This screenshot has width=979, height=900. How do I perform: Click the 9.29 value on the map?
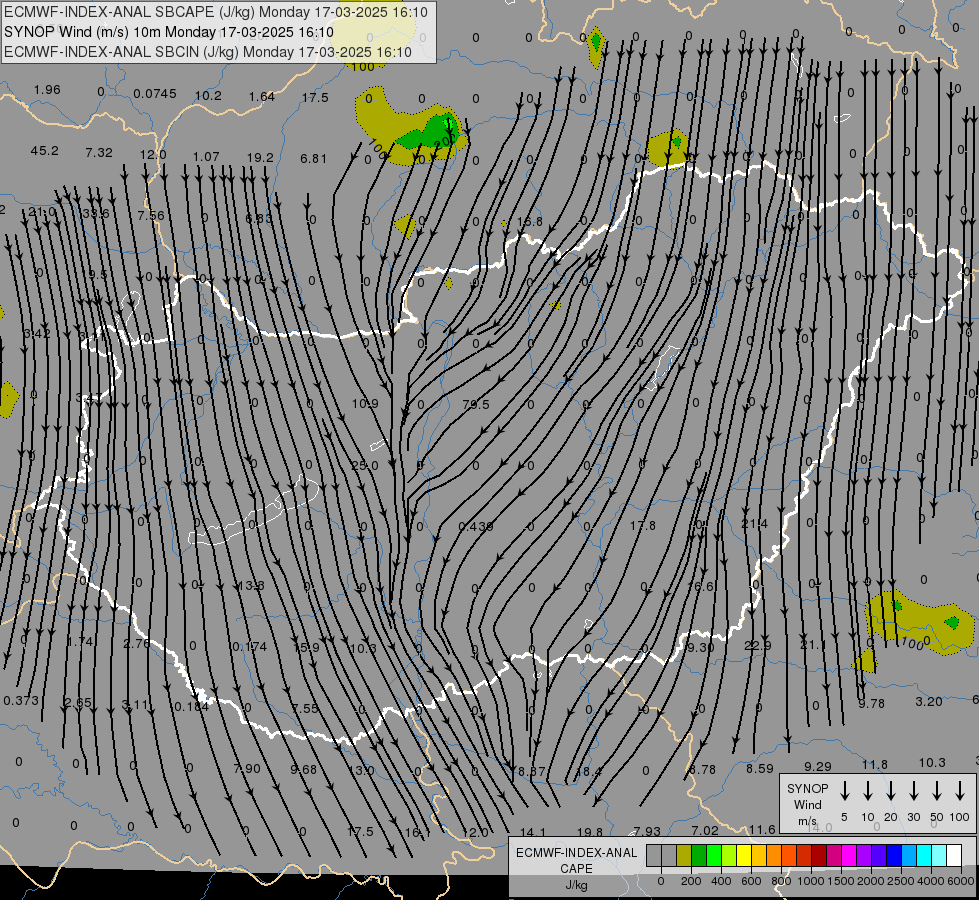pos(817,766)
